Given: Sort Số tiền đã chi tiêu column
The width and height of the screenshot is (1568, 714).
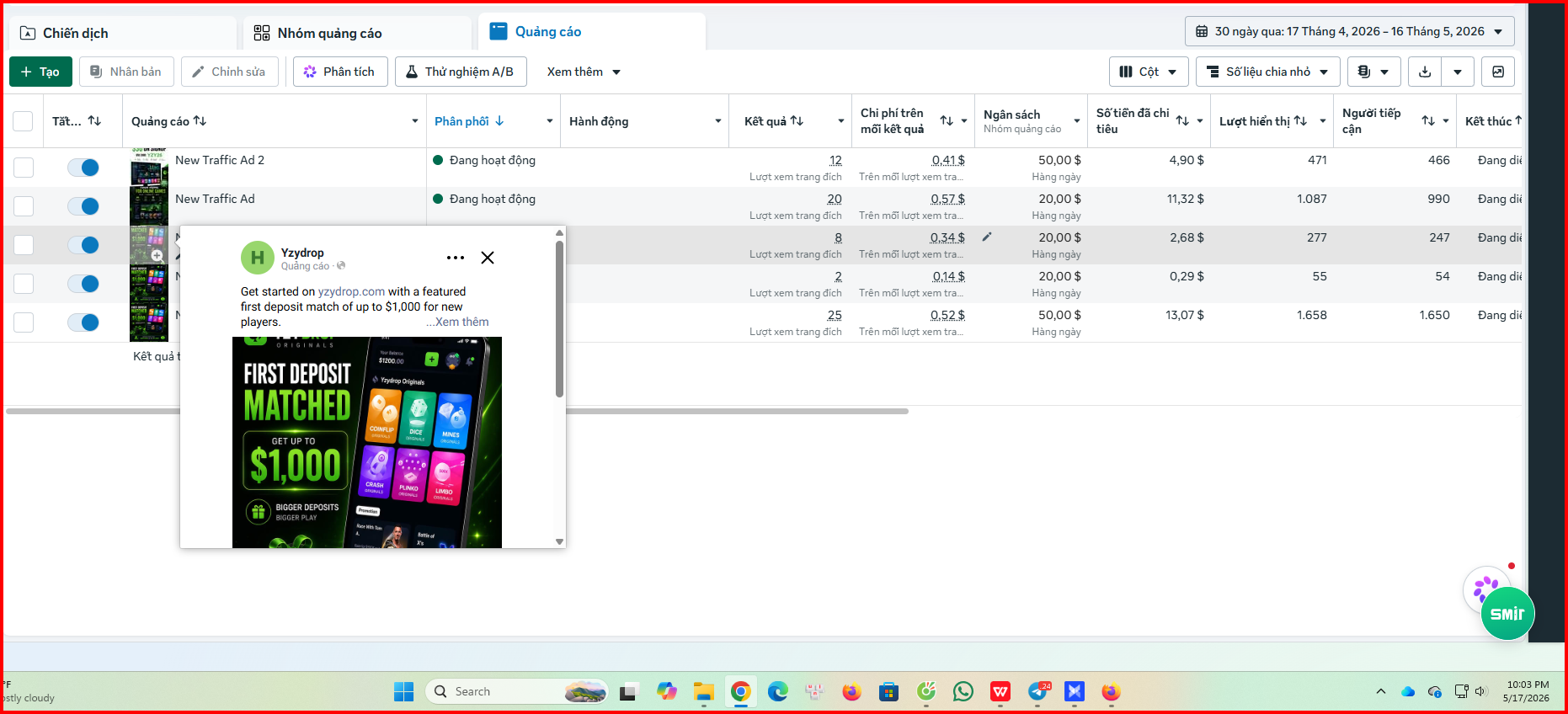Looking at the screenshot, I should (x=1182, y=121).
